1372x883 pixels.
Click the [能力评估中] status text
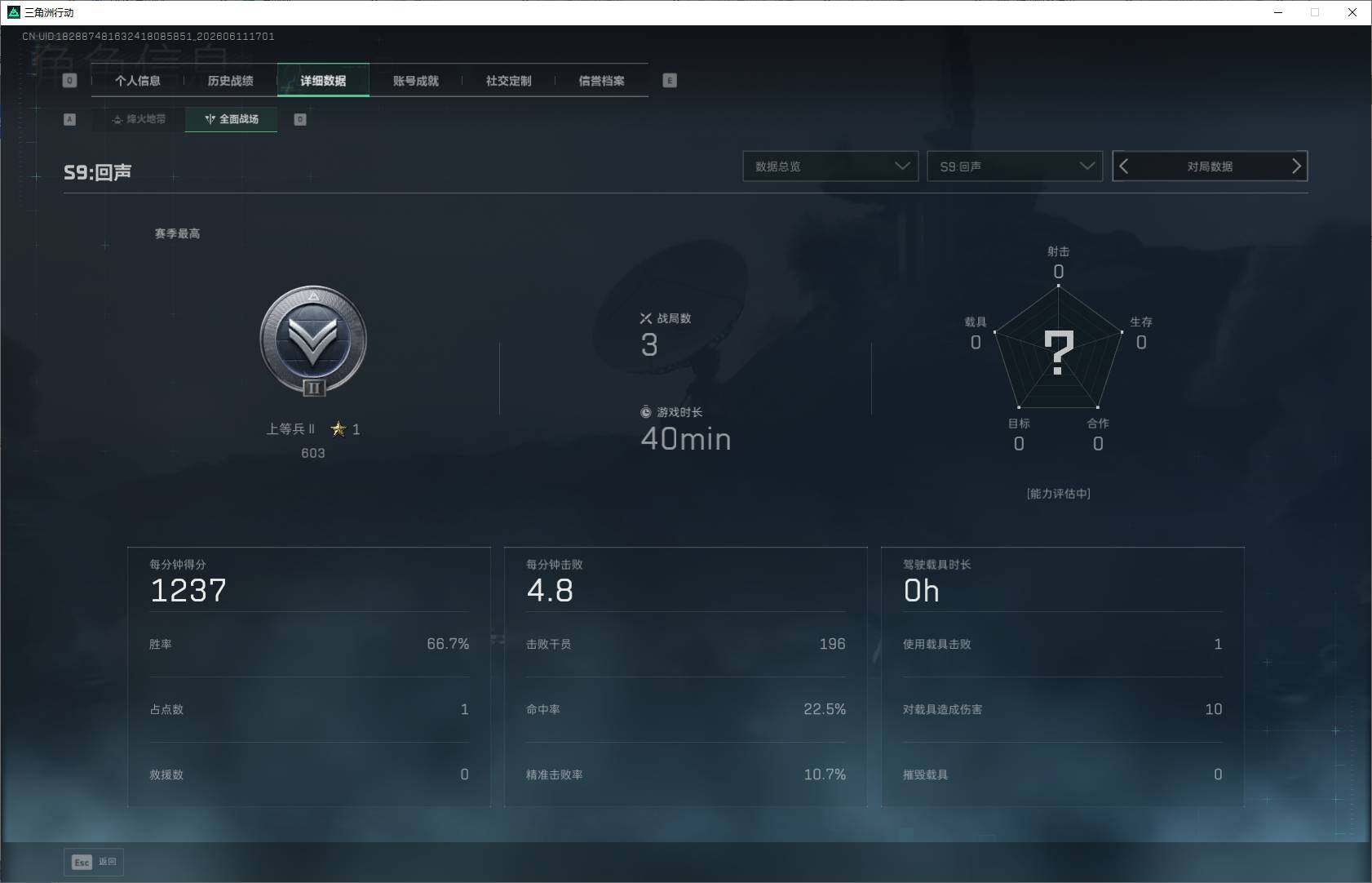1058,493
